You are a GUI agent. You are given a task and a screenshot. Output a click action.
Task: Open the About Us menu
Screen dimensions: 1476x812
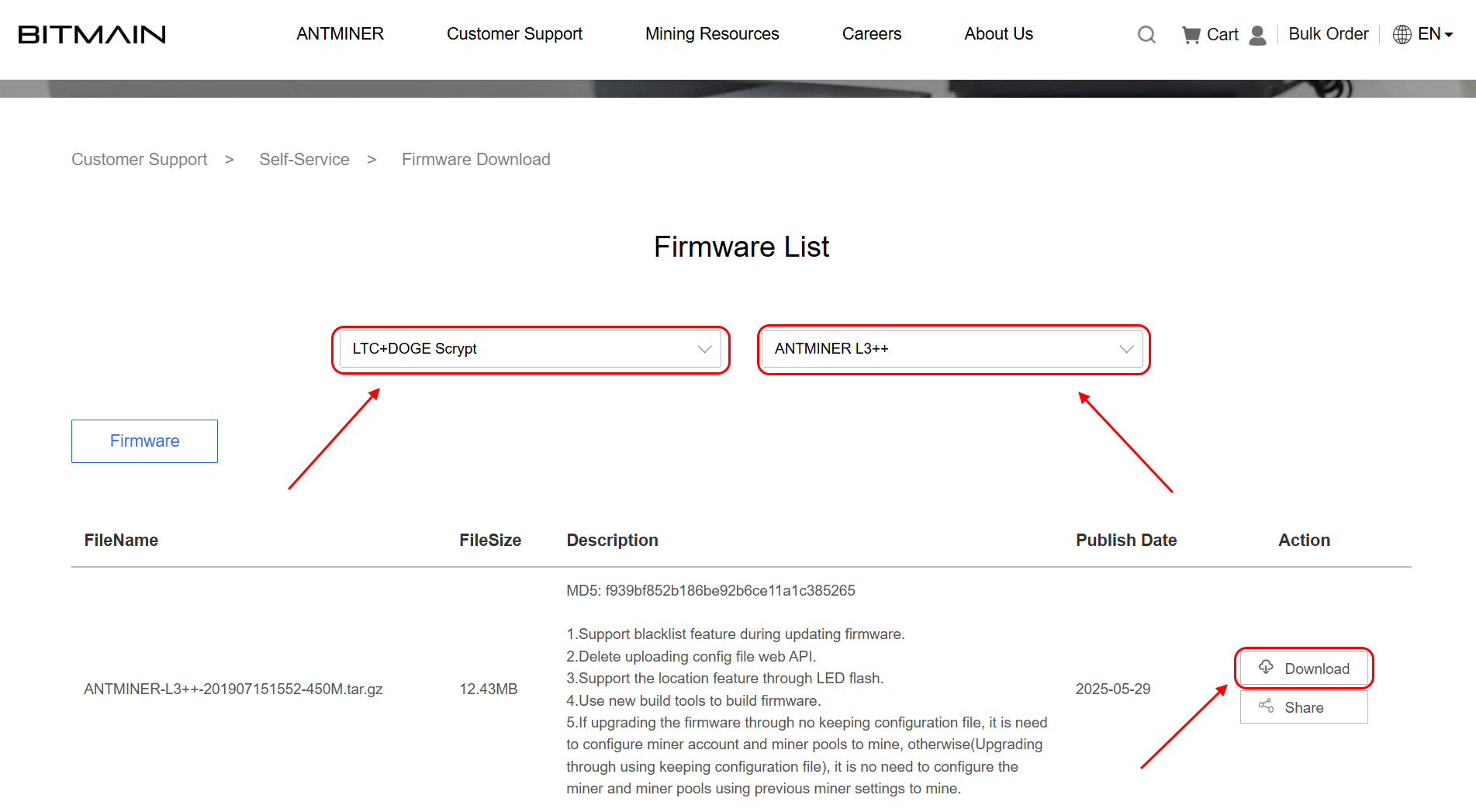pos(998,34)
